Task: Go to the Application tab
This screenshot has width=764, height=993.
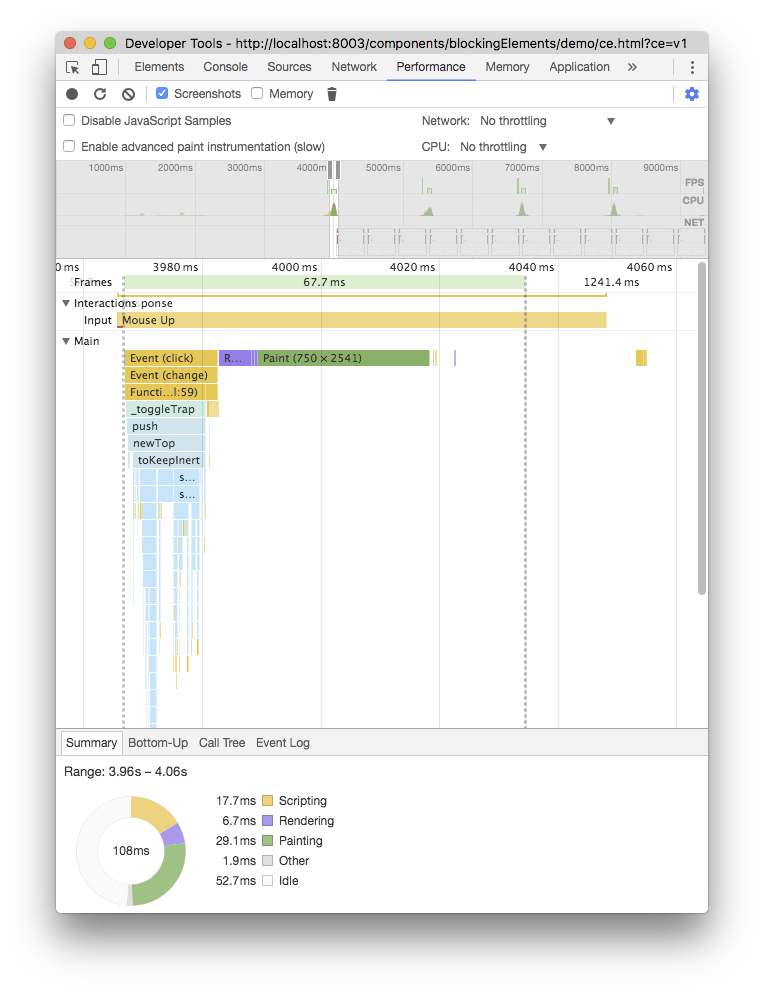Action: point(580,67)
